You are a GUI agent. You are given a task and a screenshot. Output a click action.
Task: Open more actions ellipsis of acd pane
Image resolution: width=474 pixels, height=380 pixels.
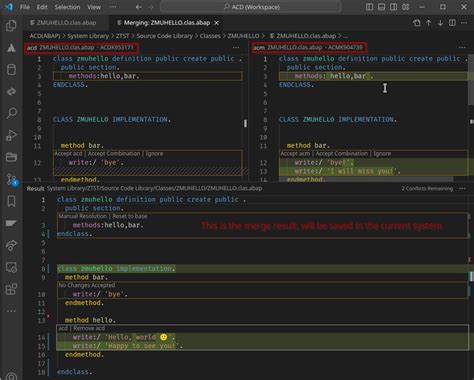click(236, 48)
